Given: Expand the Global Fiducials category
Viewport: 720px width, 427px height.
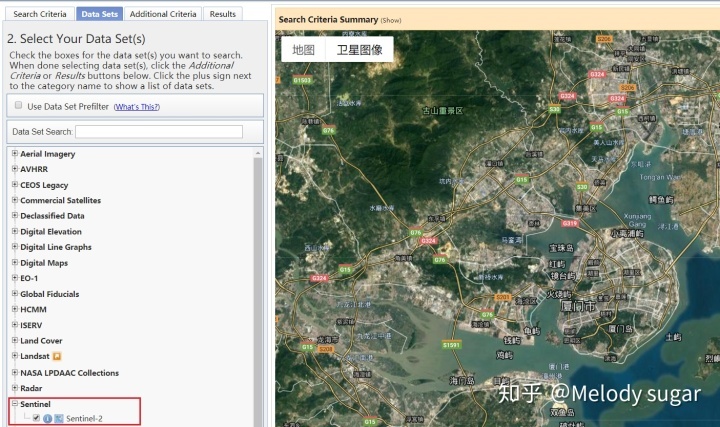Looking at the screenshot, I should (x=15, y=293).
